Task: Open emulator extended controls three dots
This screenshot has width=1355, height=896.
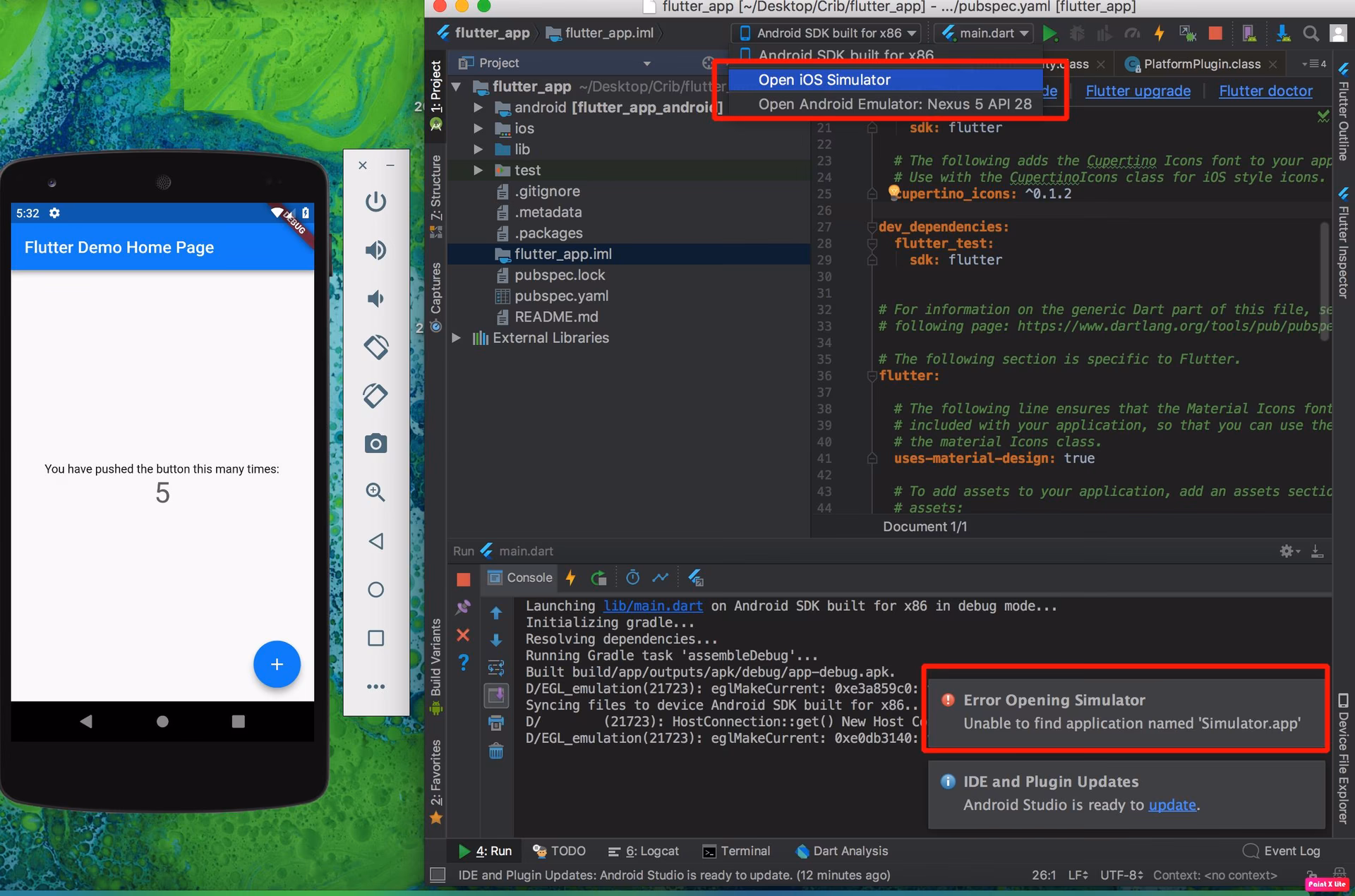Action: (x=375, y=686)
